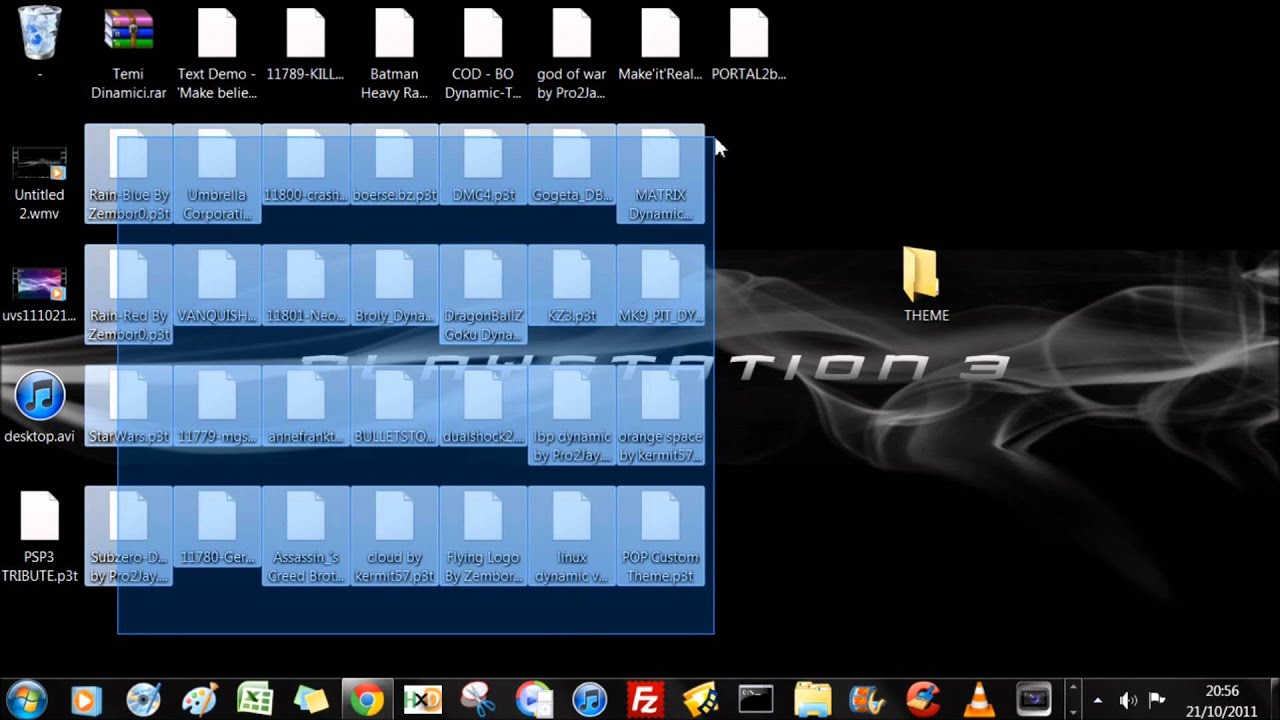Image resolution: width=1280 pixels, height=720 pixels.
Task: Select the Rain-Blue By Zembor0.p3t file
Action: coord(129,174)
